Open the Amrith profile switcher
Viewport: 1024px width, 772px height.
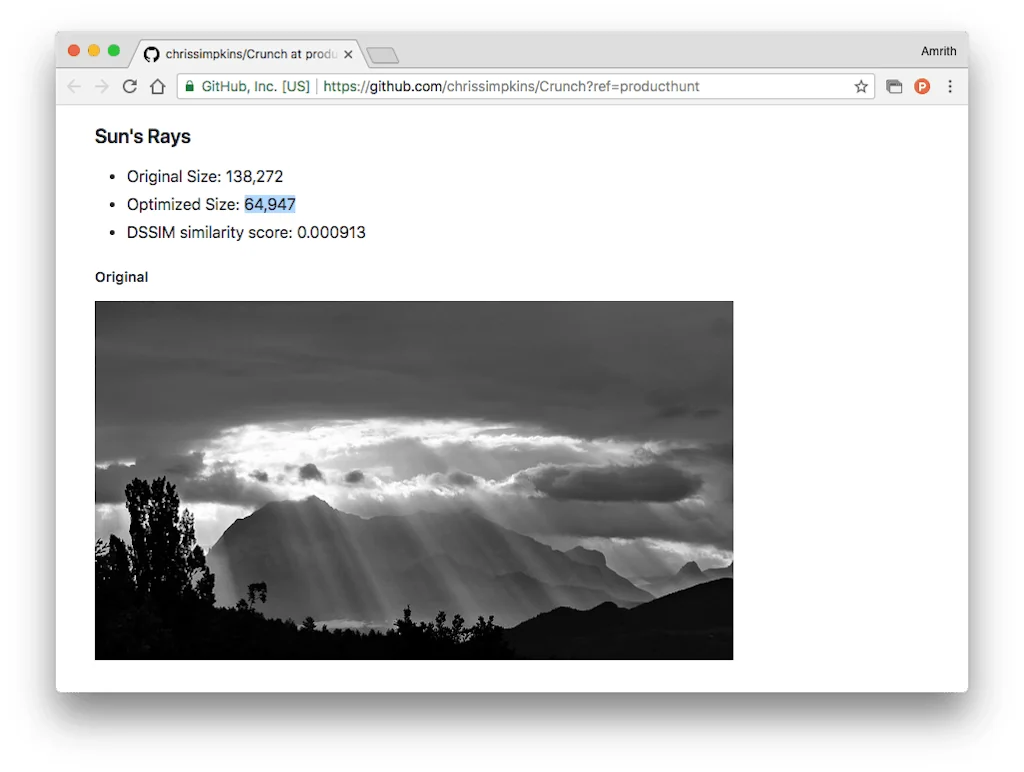click(x=938, y=51)
